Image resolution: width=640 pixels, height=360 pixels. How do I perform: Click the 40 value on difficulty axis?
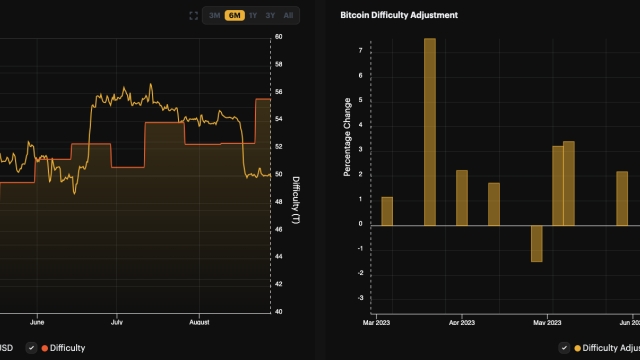tap(278, 311)
